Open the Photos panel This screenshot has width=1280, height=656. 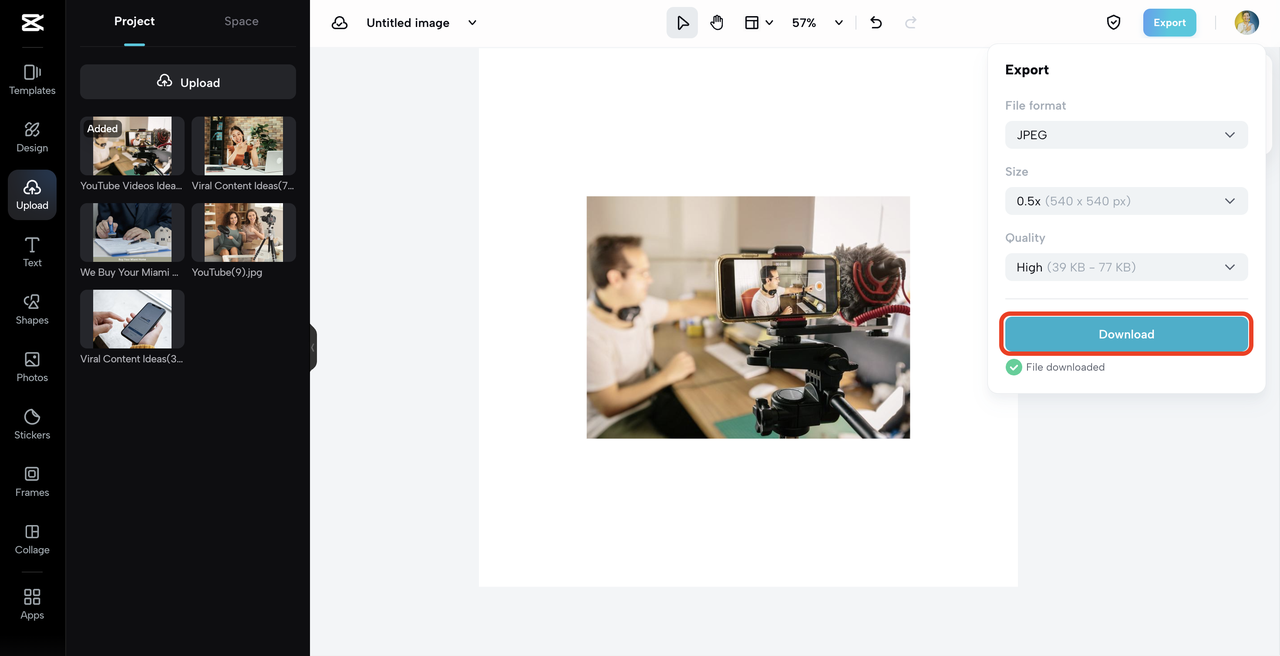[x=32, y=367]
